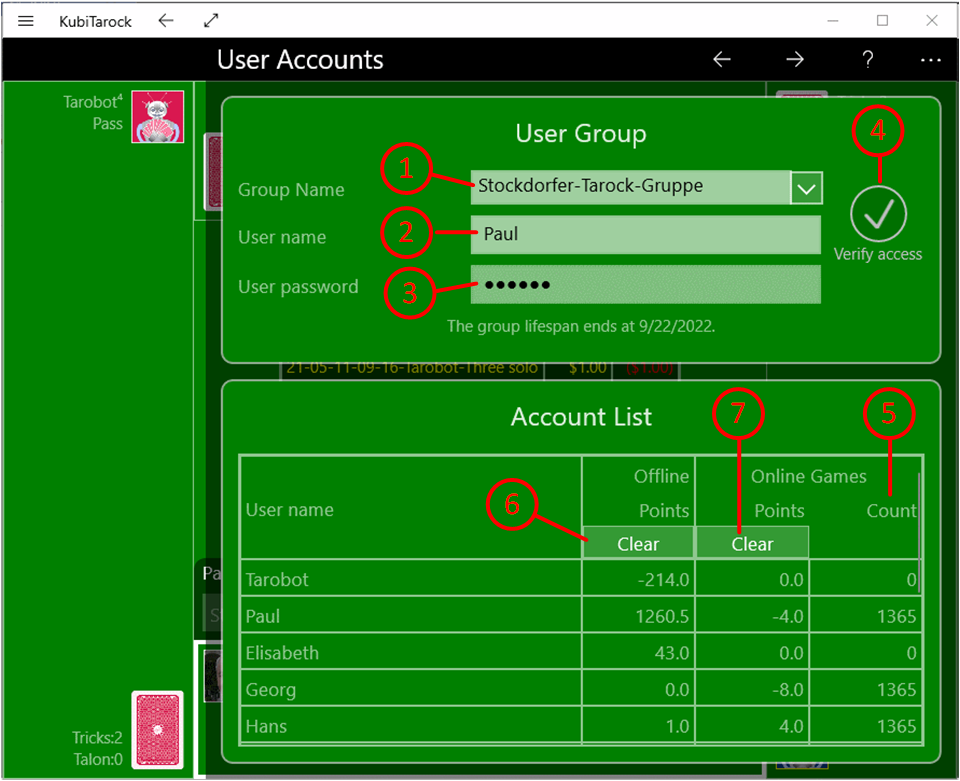The height and width of the screenshot is (781, 960).
Task: Expand the Group Name dropdown arrow
Action: coord(807,187)
